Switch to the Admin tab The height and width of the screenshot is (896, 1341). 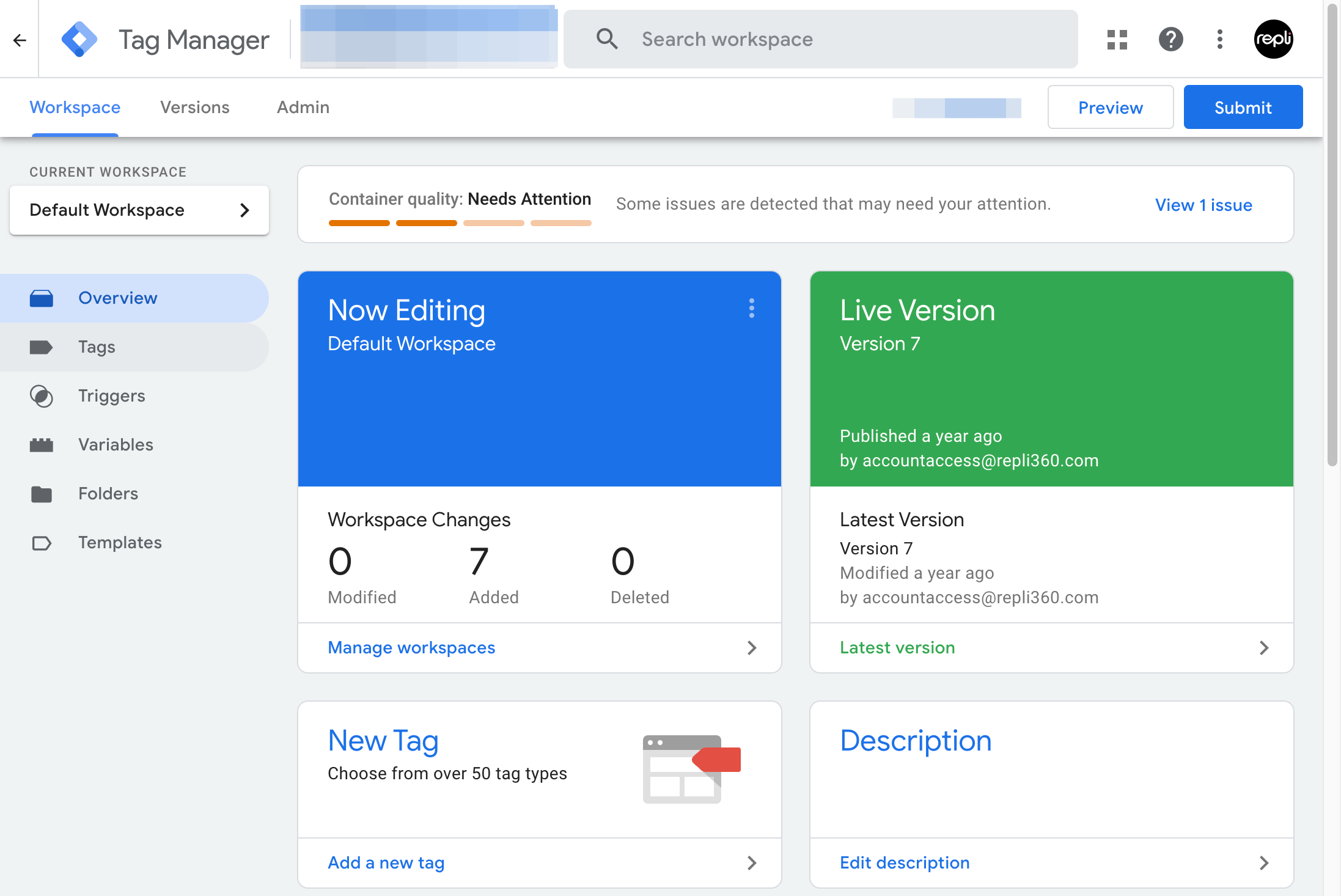303,108
